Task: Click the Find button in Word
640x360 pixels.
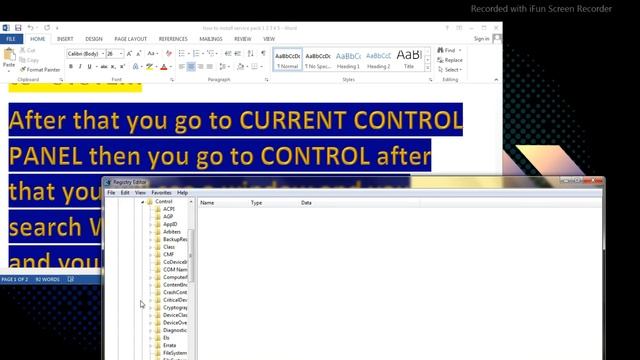Action: pos(447,50)
